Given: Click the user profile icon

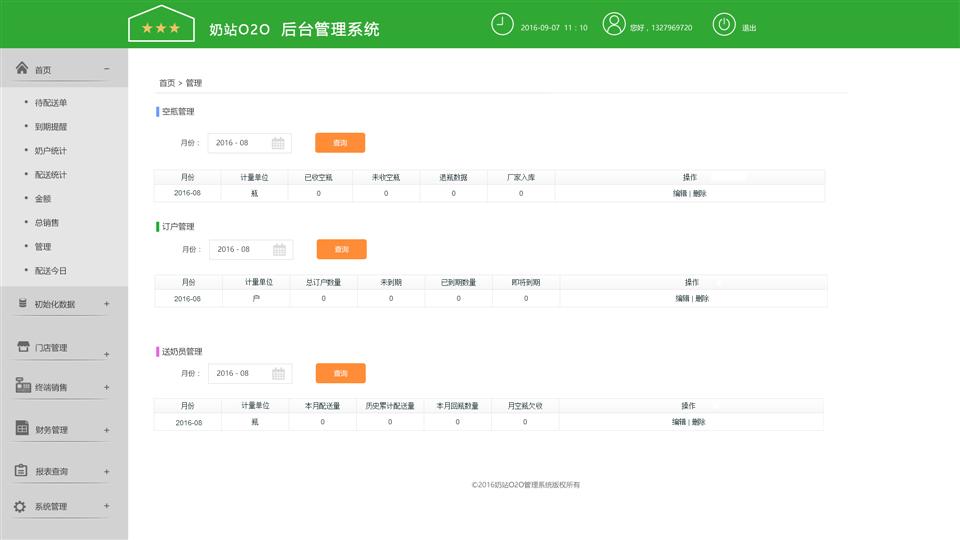Looking at the screenshot, I should (613, 25).
